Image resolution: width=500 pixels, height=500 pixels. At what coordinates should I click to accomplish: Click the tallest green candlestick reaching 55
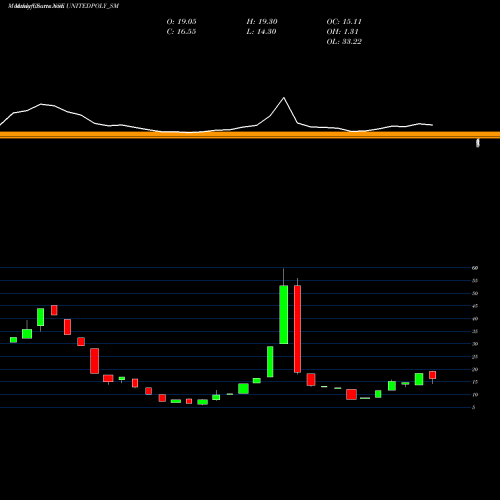[x=284, y=314]
